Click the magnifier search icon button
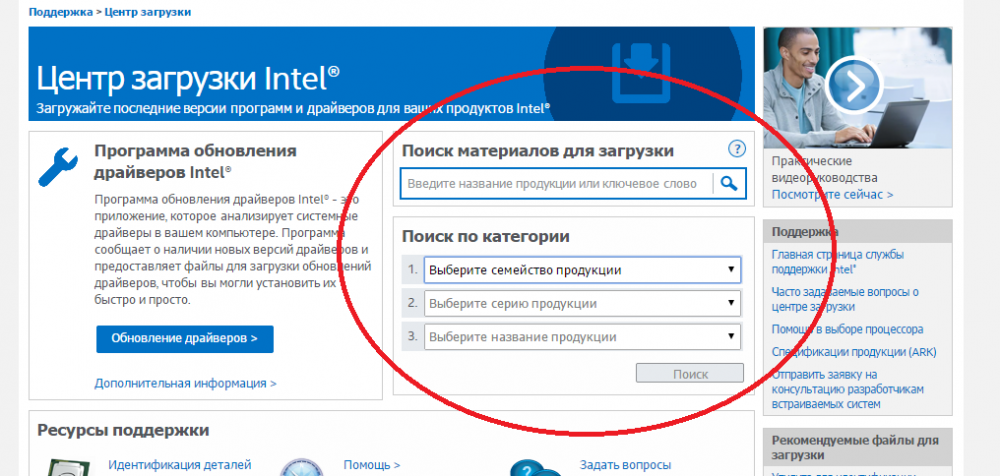 point(730,183)
